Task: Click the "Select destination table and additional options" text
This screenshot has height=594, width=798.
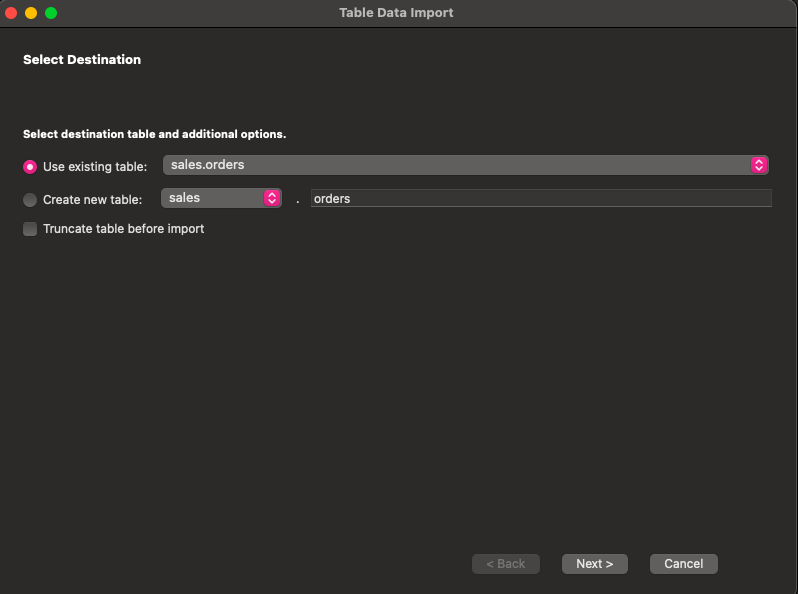Action: 154,134
